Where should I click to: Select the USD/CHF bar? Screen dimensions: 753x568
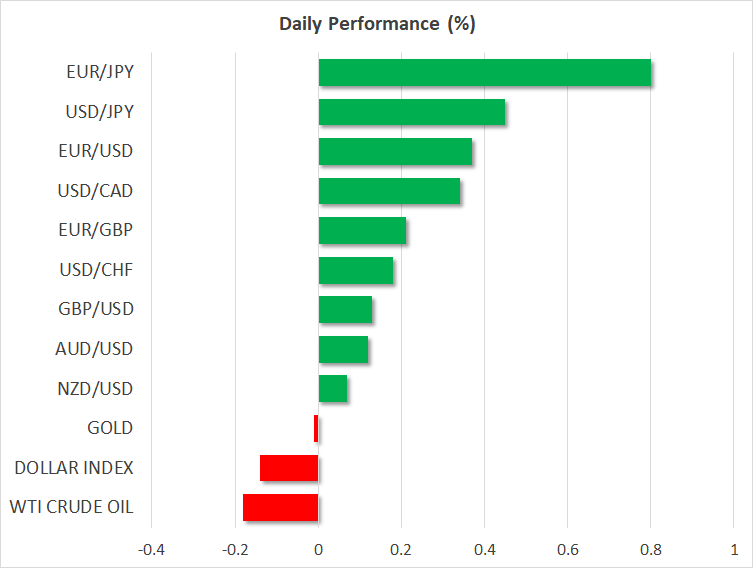click(356, 270)
